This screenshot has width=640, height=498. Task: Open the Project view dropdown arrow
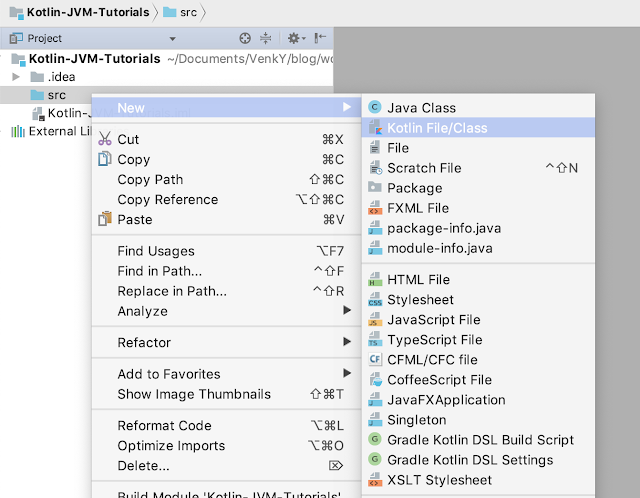[173, 39]
